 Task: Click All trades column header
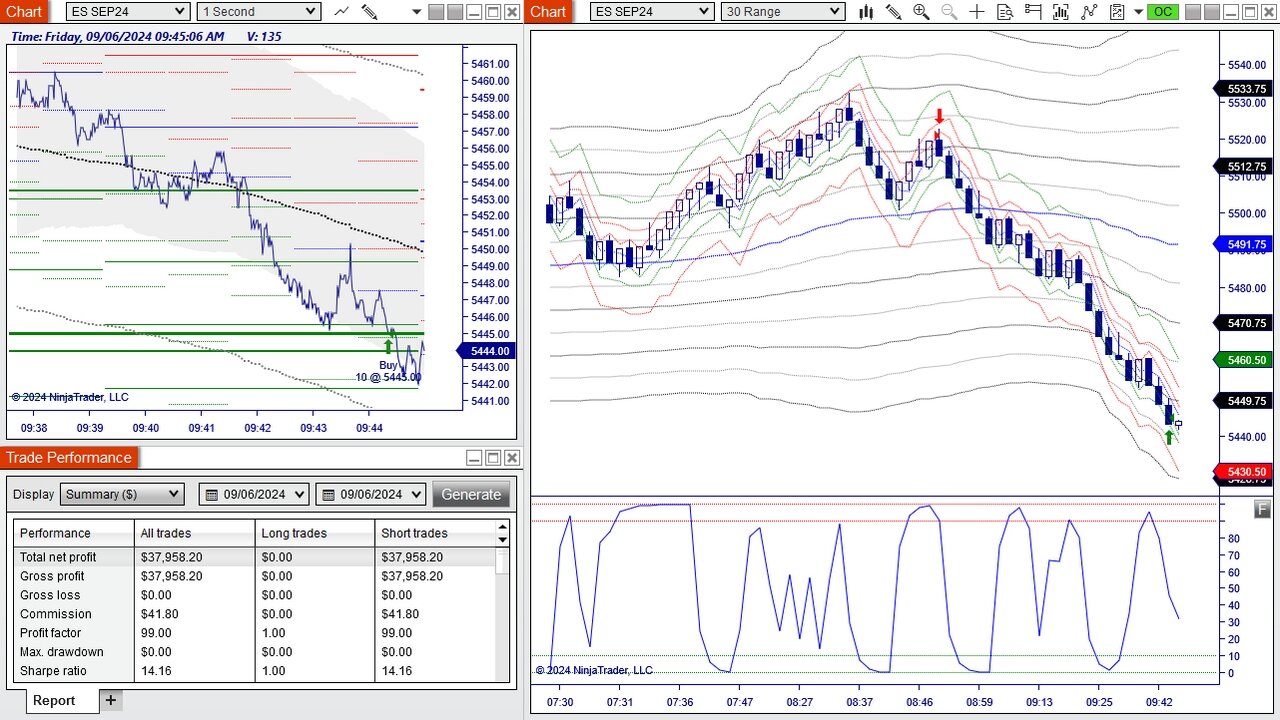pyautogui.click(x=194, y=533)
